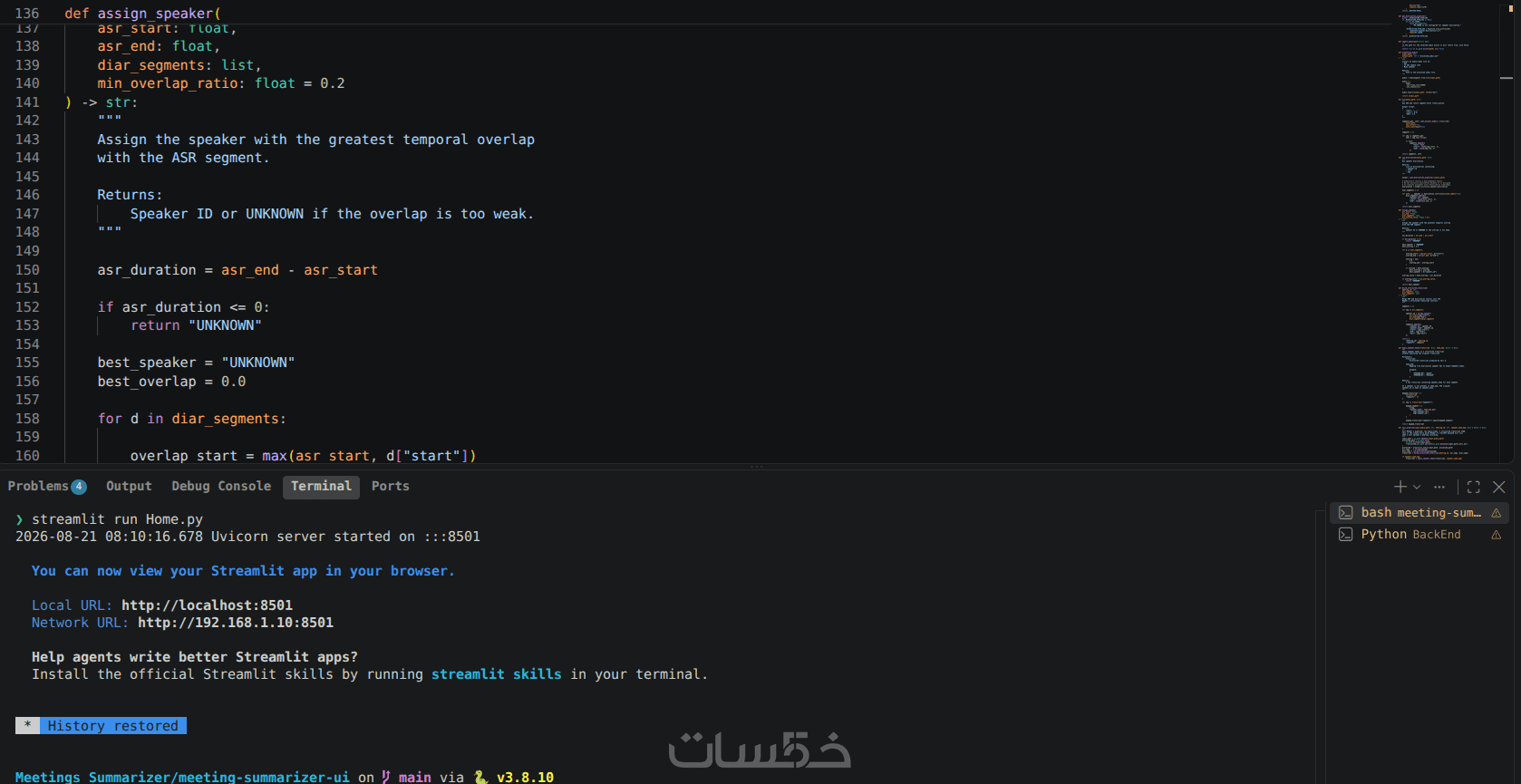Click the best_overlap = 0.0 line

tap(171, 382)
